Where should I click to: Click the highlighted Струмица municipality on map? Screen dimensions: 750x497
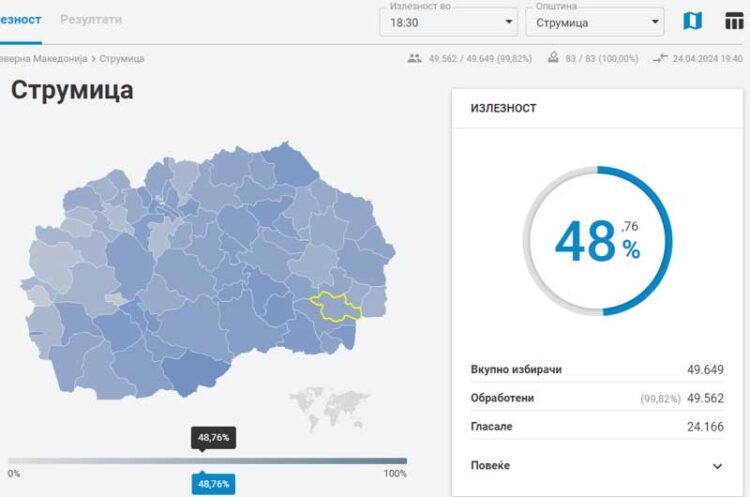335,307
